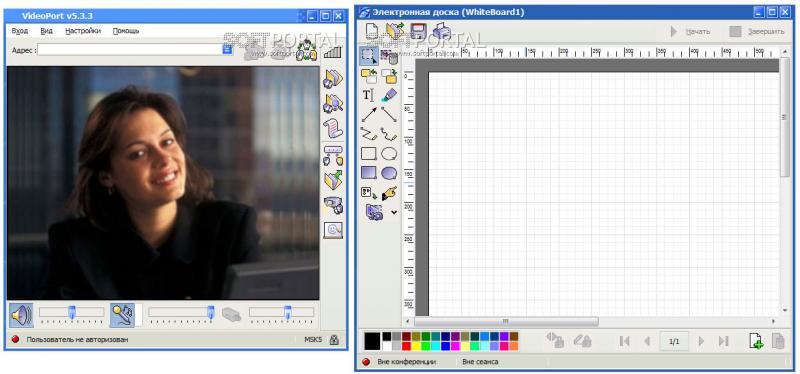Open the Настройки menu in VideoPort
Screen dimensions: 800x374
(x=83, y=31)
